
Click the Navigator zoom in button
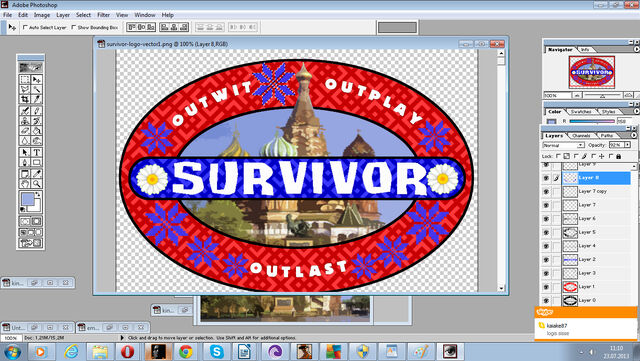pos(629,96)
